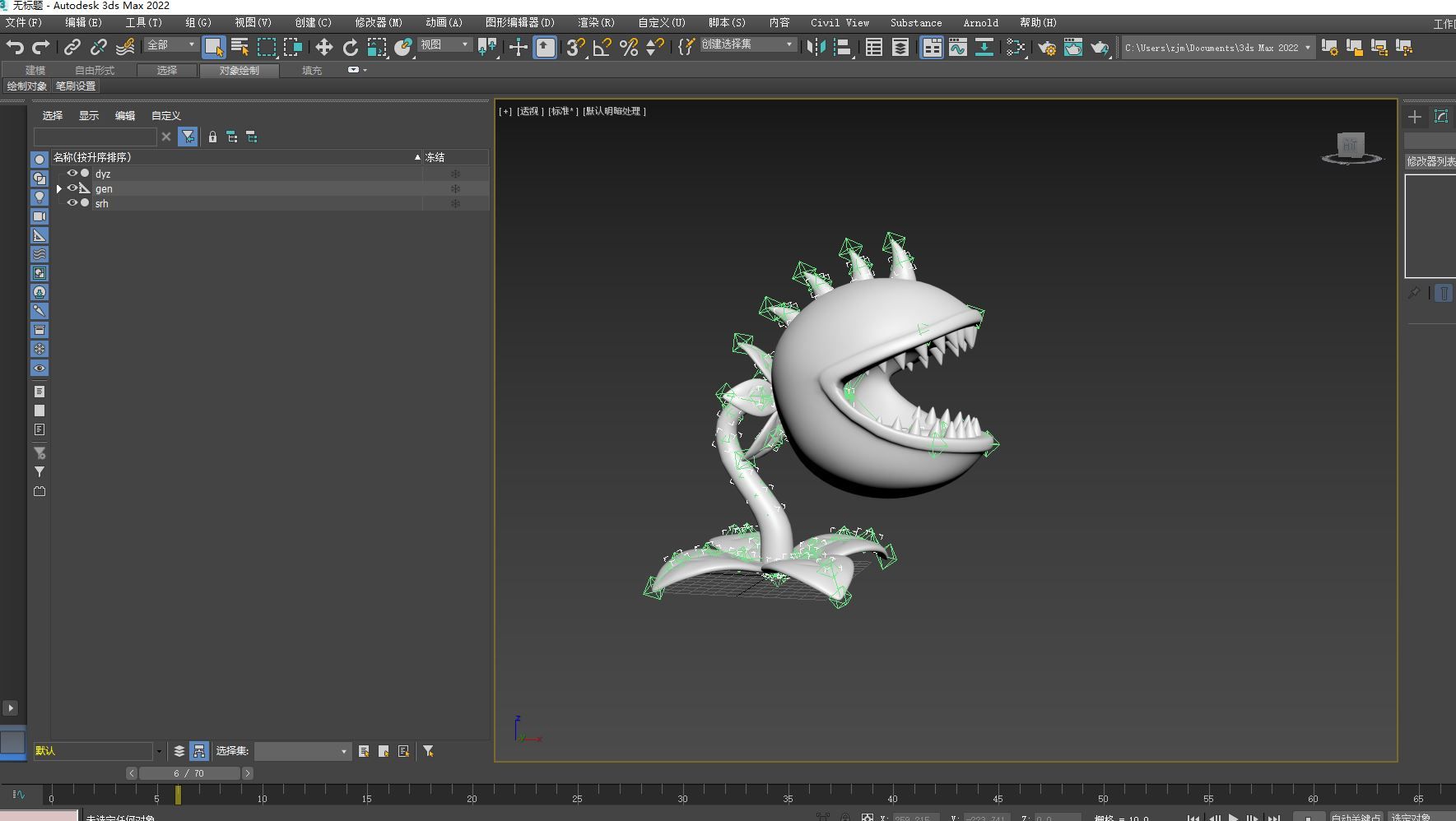The width and height of the screenshot is (1456, 821).
Task: Click the '笔刷设置' panel button
Action: point(76,86)
